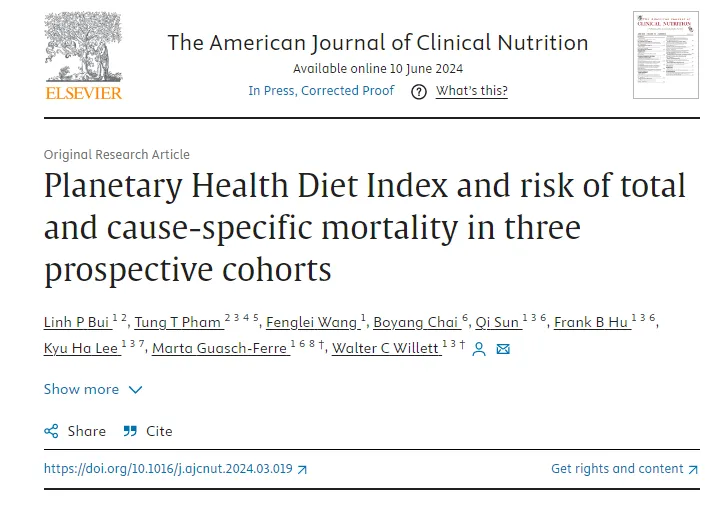Select author Frank B Hu
The width and height of the screenshot is (719, 506).
tap(592, 323)
